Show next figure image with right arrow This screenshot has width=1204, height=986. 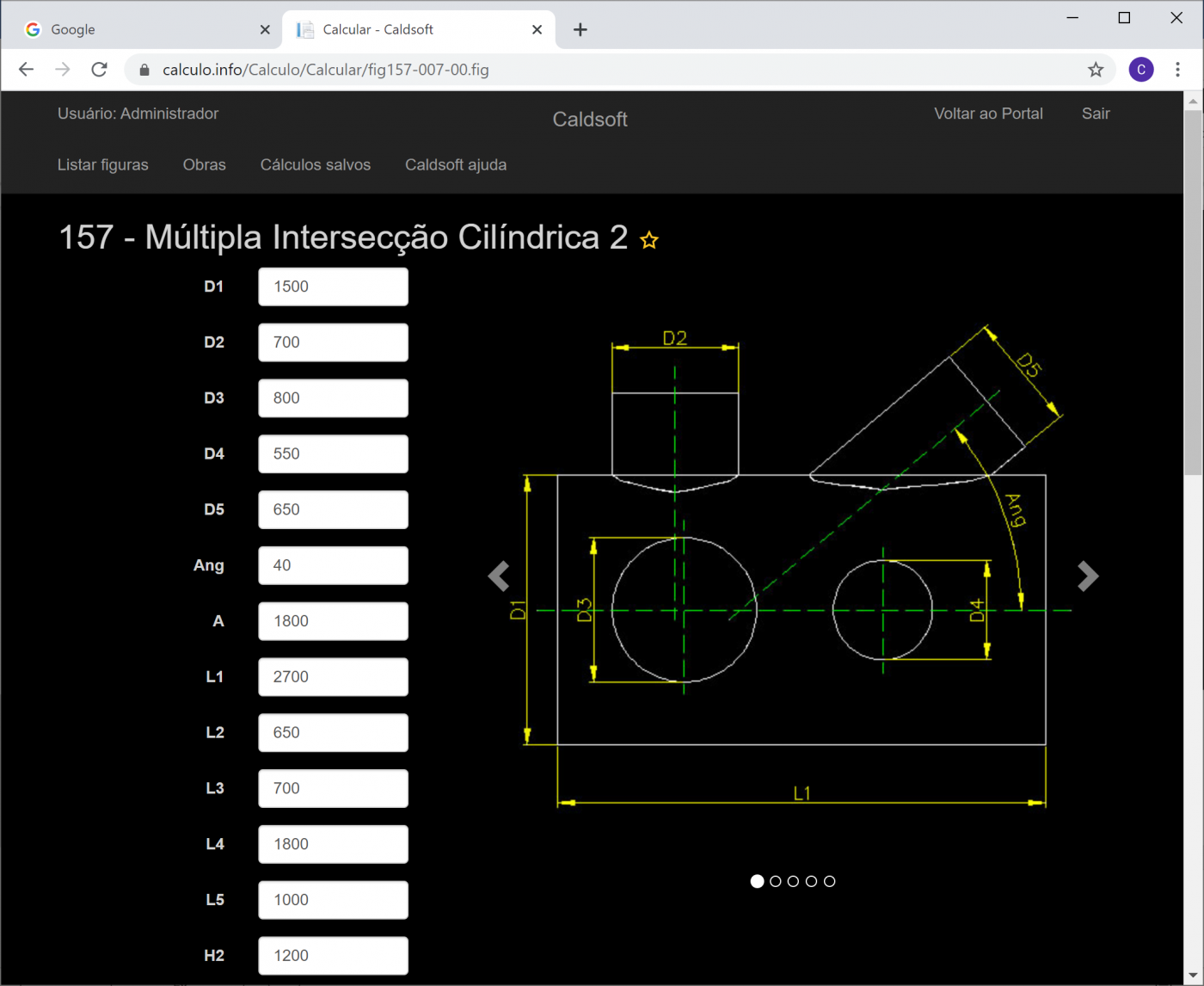[1088, 576]
